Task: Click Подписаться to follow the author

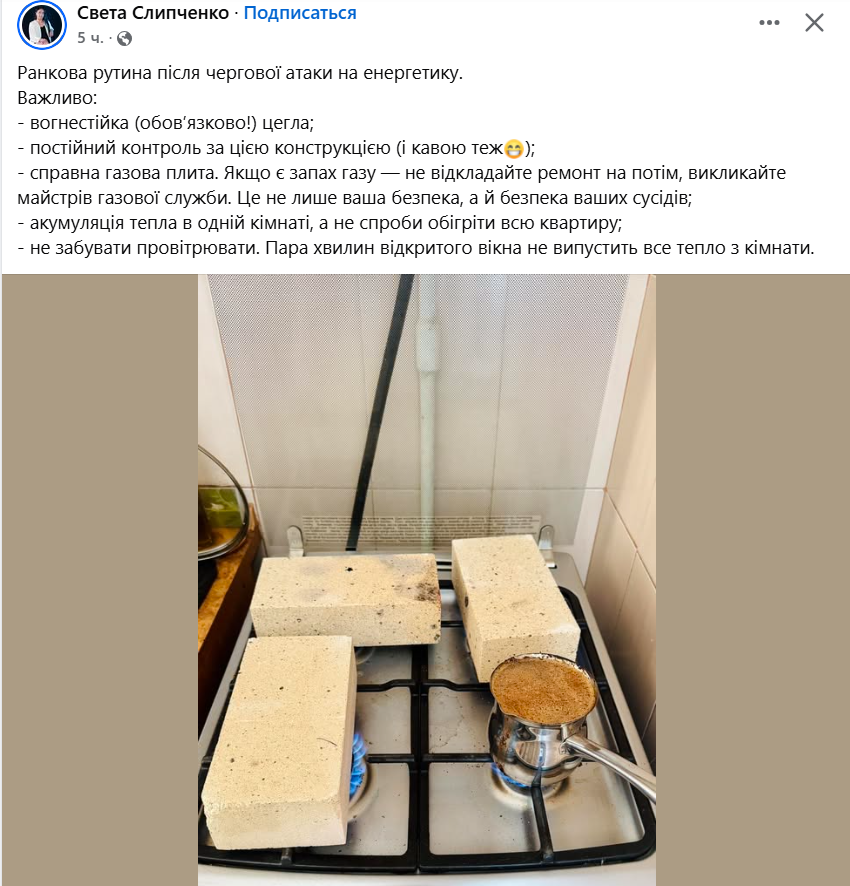Action: coord(300,12)
